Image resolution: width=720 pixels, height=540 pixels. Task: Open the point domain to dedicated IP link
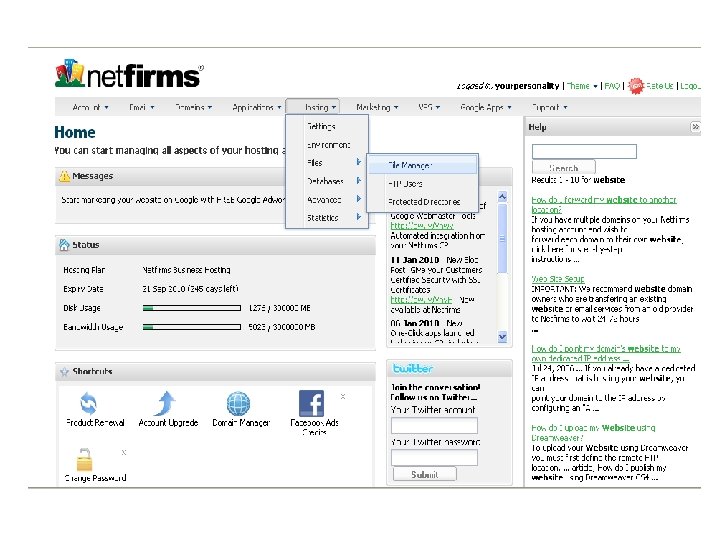click(606, 353)
